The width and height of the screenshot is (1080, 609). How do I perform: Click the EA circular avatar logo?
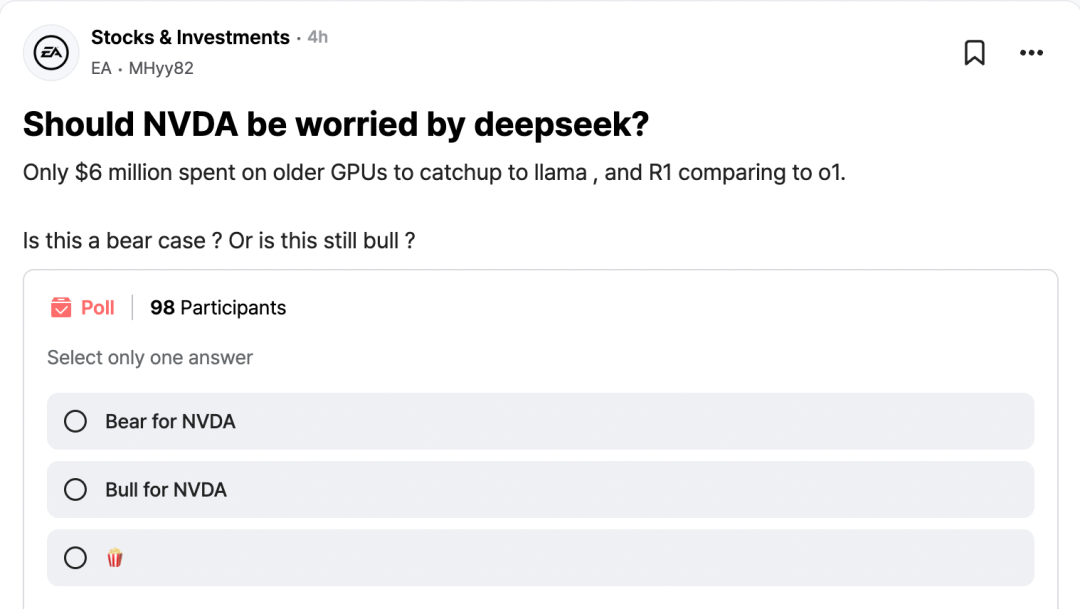[x=51, y=52]
